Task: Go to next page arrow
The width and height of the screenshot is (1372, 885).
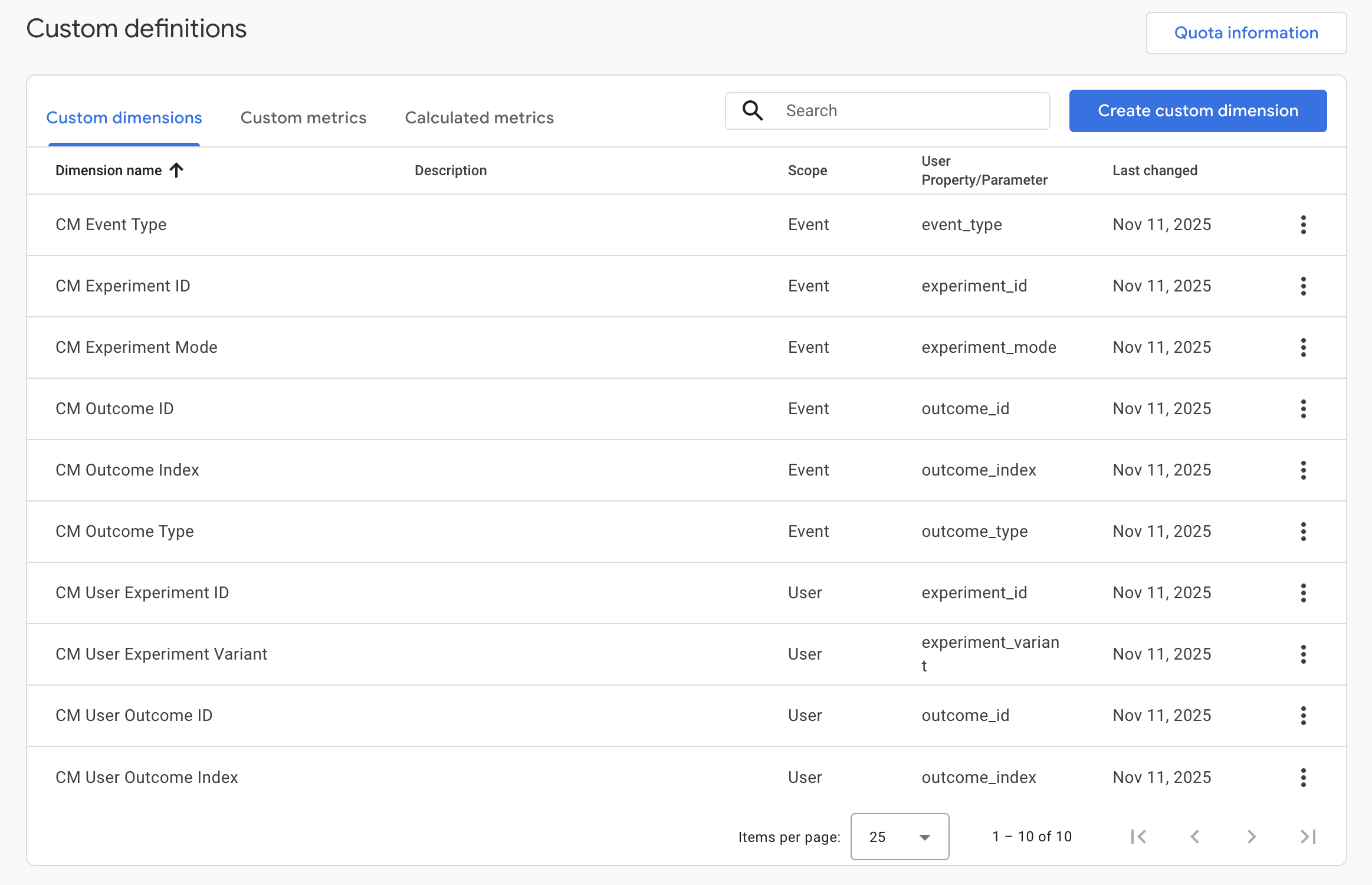Action: pyautogui.click(x=1252, y=837)
